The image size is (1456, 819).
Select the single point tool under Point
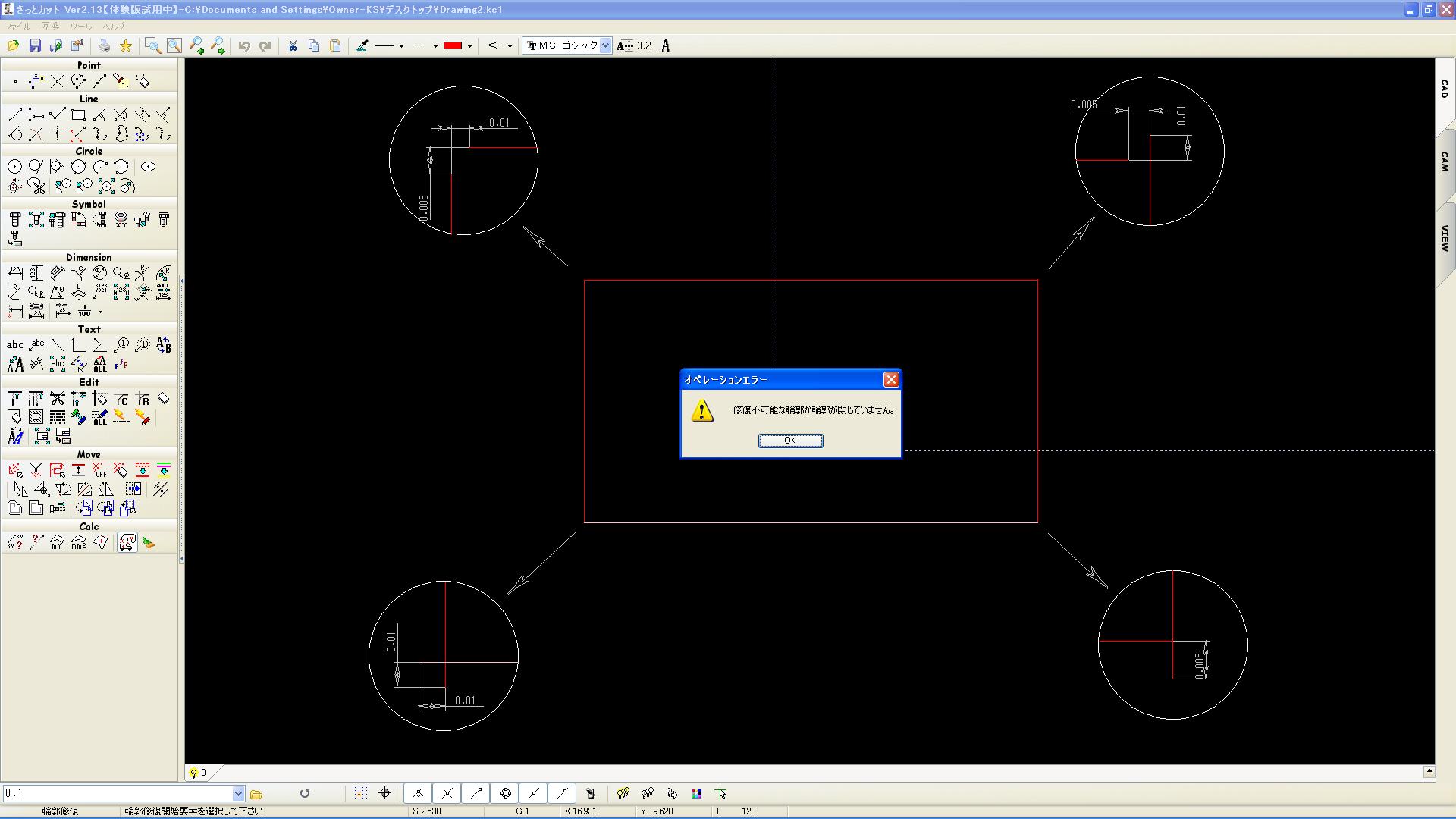(15, 81)
